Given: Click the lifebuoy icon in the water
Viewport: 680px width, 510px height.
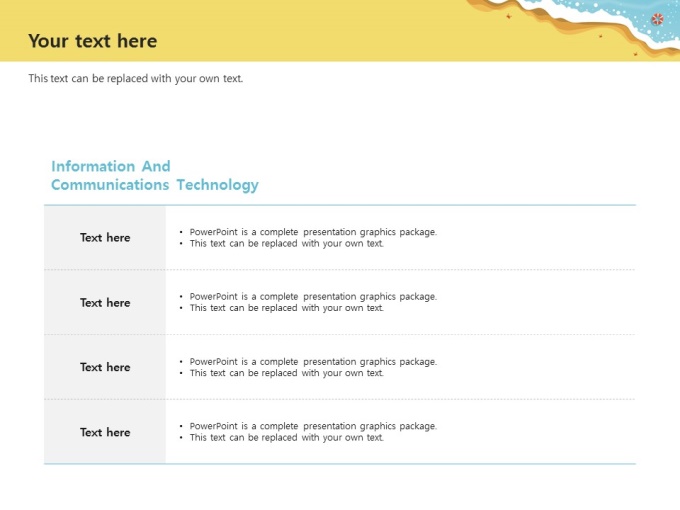Looking at the screenshot, I should pyautogui.click(x=657, y=19).
